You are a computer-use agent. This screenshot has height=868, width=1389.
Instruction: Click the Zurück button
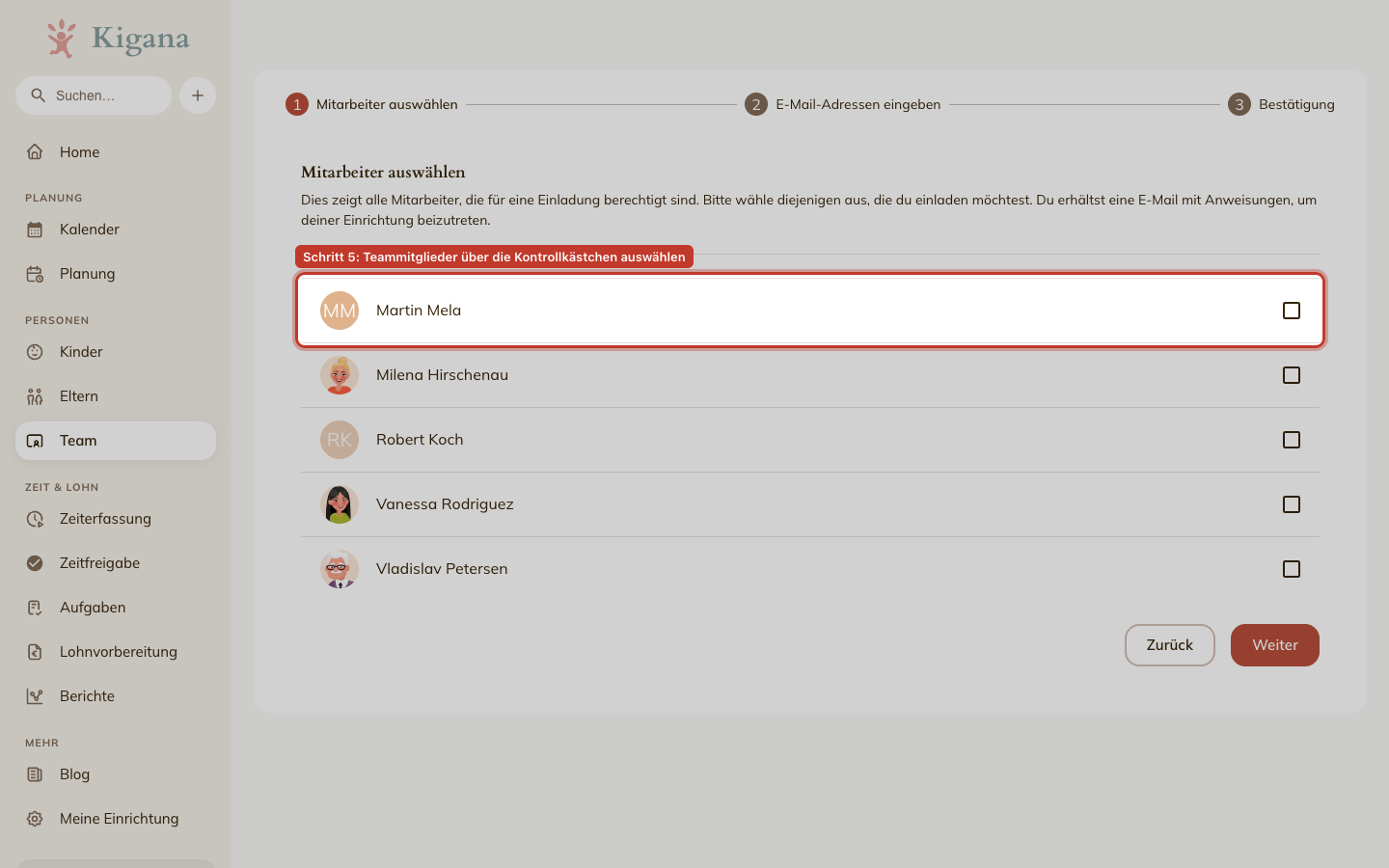1170,645
